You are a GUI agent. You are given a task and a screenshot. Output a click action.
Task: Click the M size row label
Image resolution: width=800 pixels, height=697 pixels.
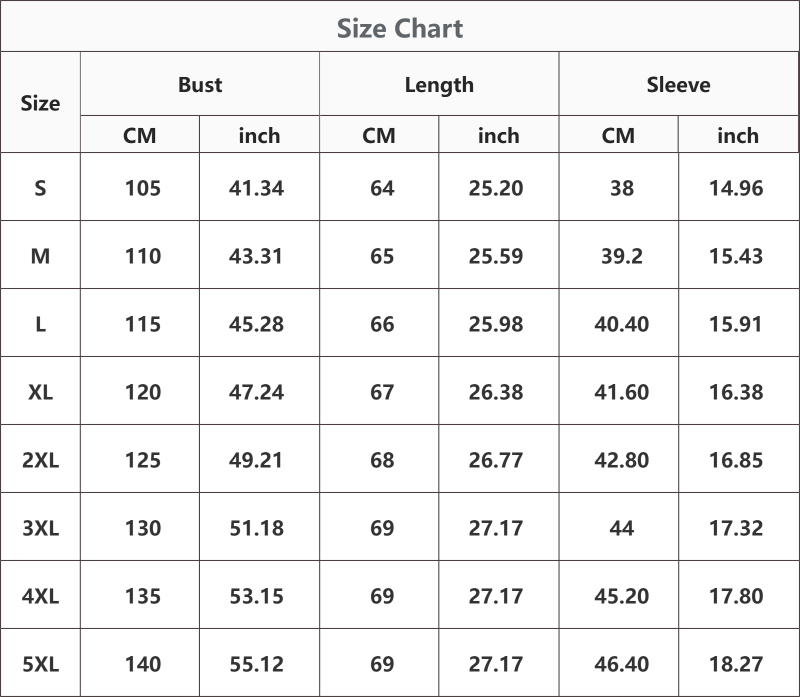click(x=40, y=256)
